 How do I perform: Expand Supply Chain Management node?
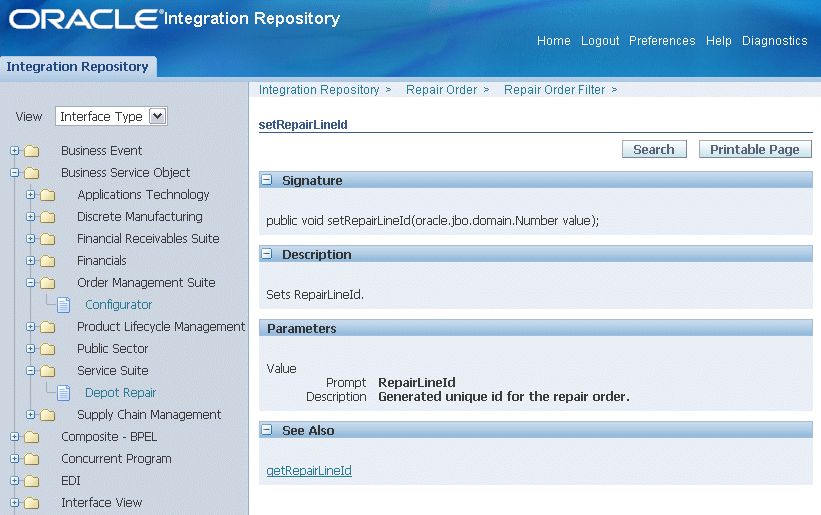(x=30, y=415)
